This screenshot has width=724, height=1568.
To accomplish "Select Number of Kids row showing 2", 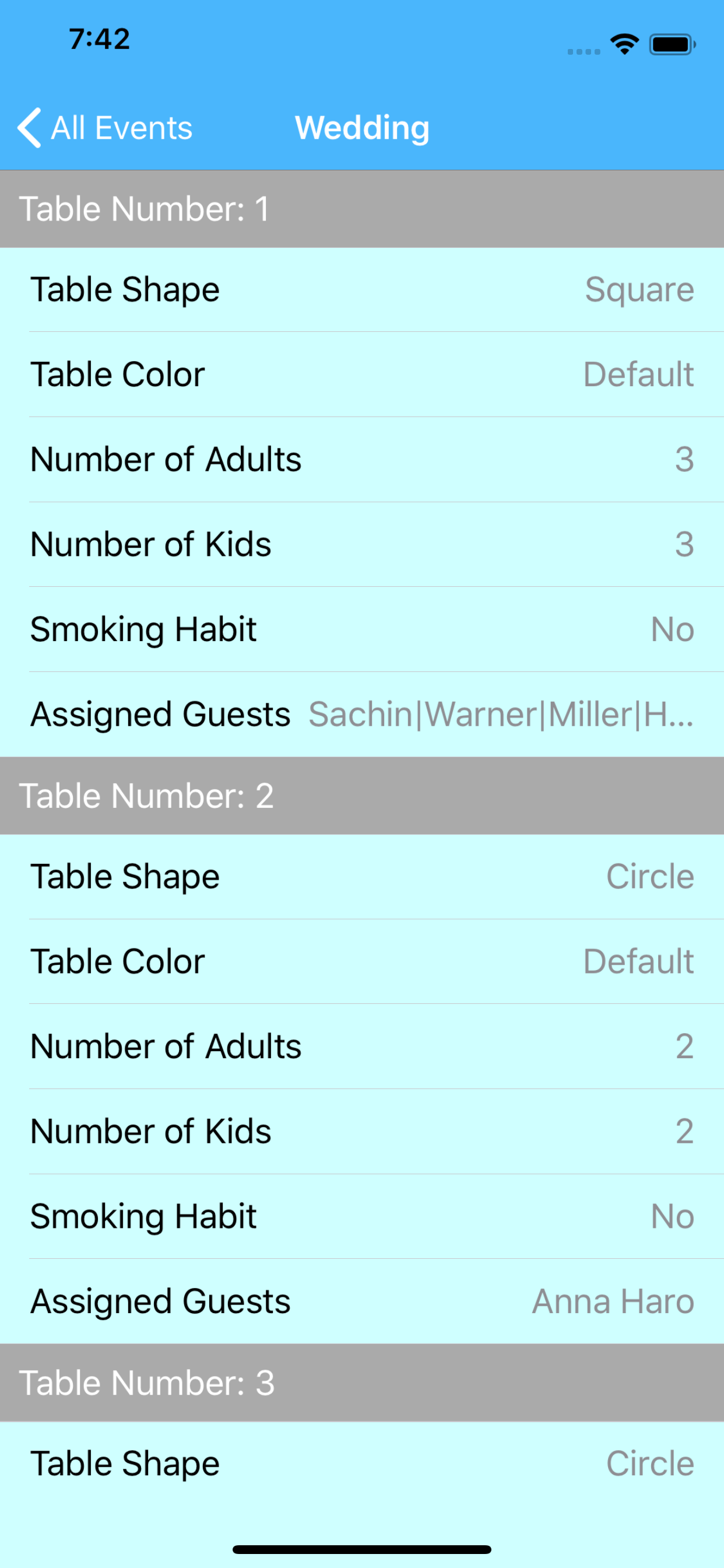I will point(362,1132).
